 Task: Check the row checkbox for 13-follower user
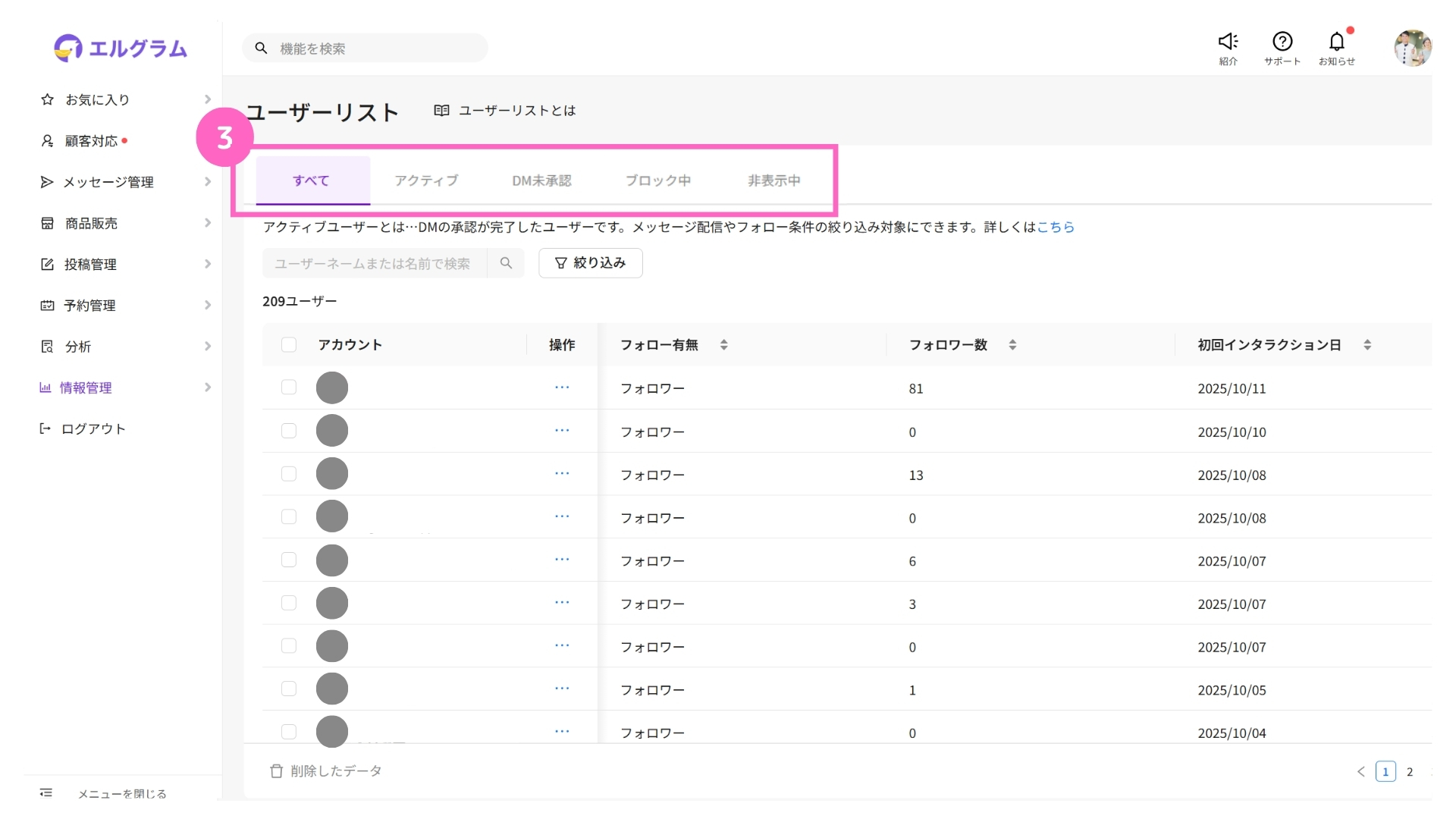[x=289, y=474]
